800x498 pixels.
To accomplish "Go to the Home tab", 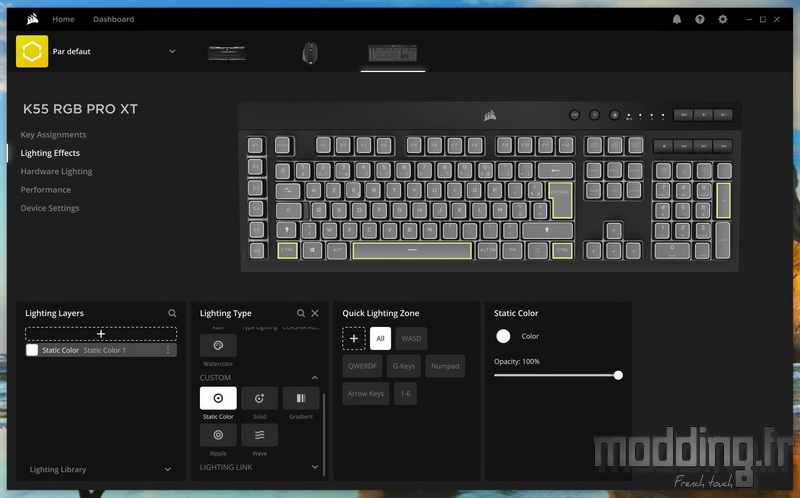I will [x=63, y=19].
